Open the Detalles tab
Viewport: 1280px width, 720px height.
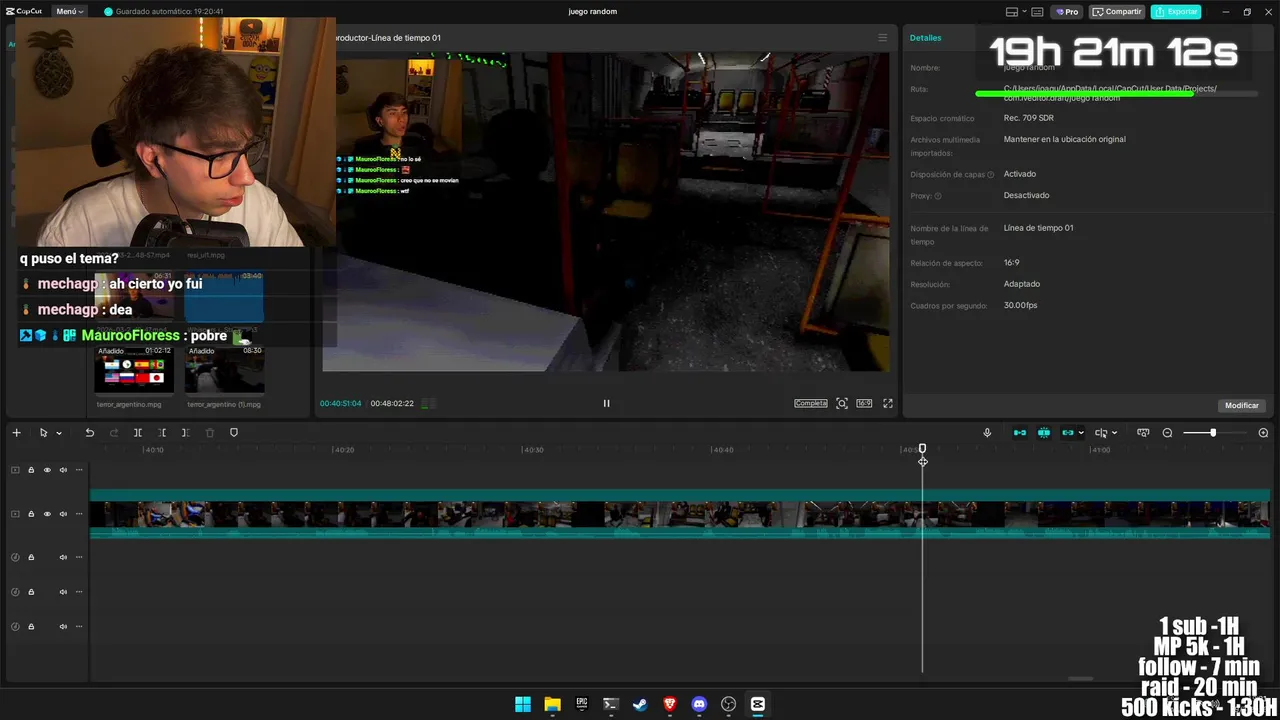click(925, 38)
